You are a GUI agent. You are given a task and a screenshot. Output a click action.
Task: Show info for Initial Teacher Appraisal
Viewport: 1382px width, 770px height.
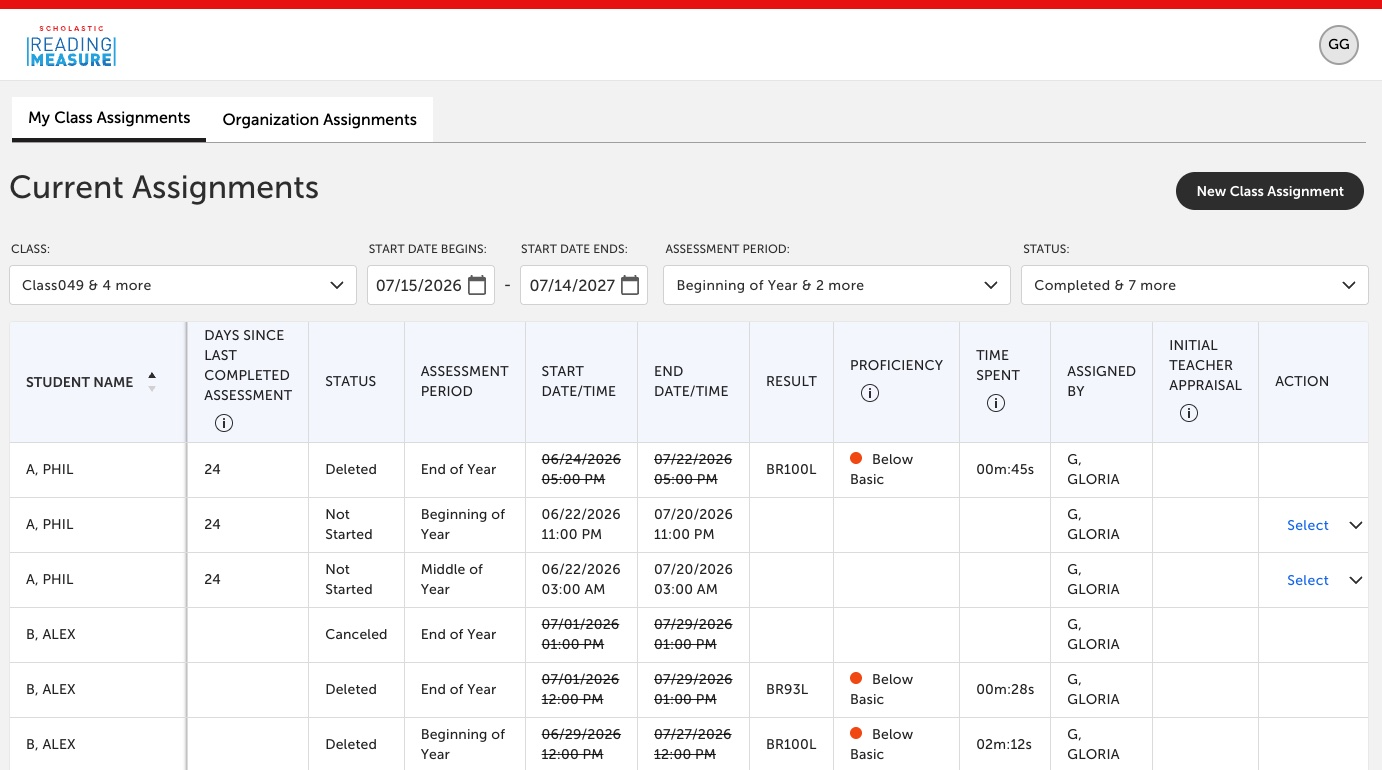pyautogui.click(x=1189, y=413)
